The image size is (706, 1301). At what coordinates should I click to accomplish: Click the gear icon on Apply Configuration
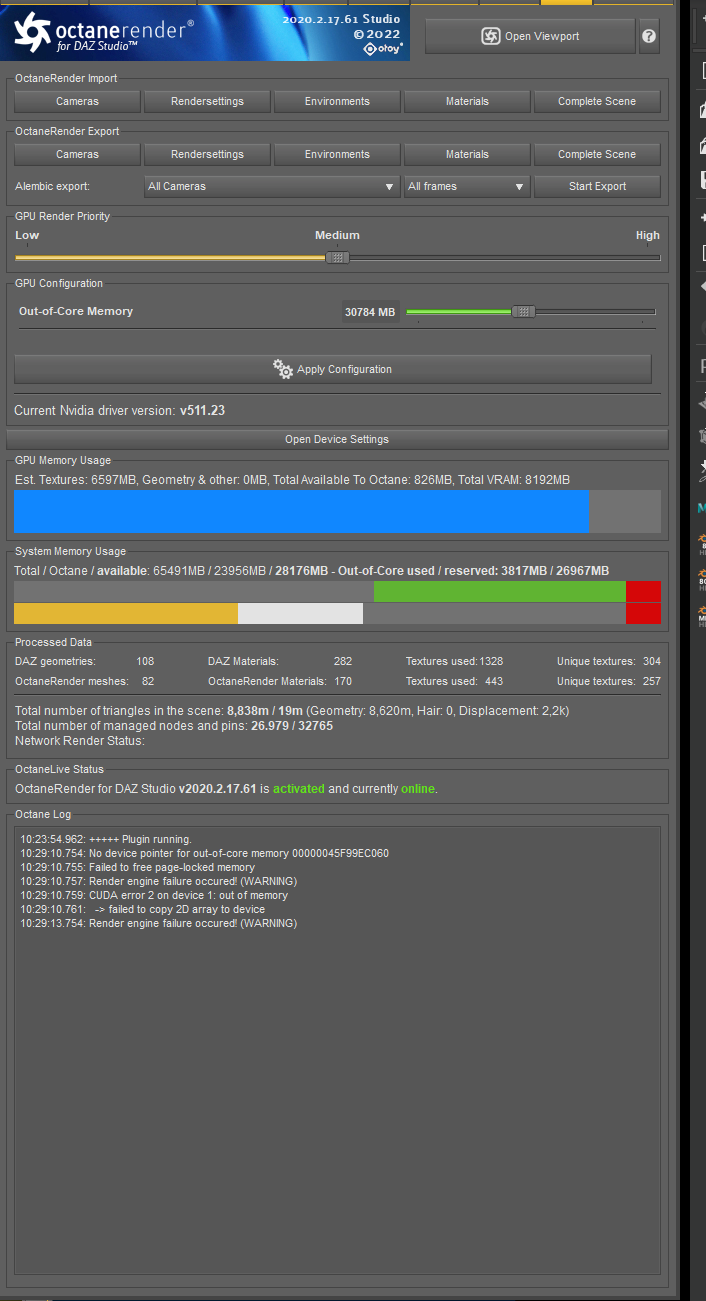283,368
